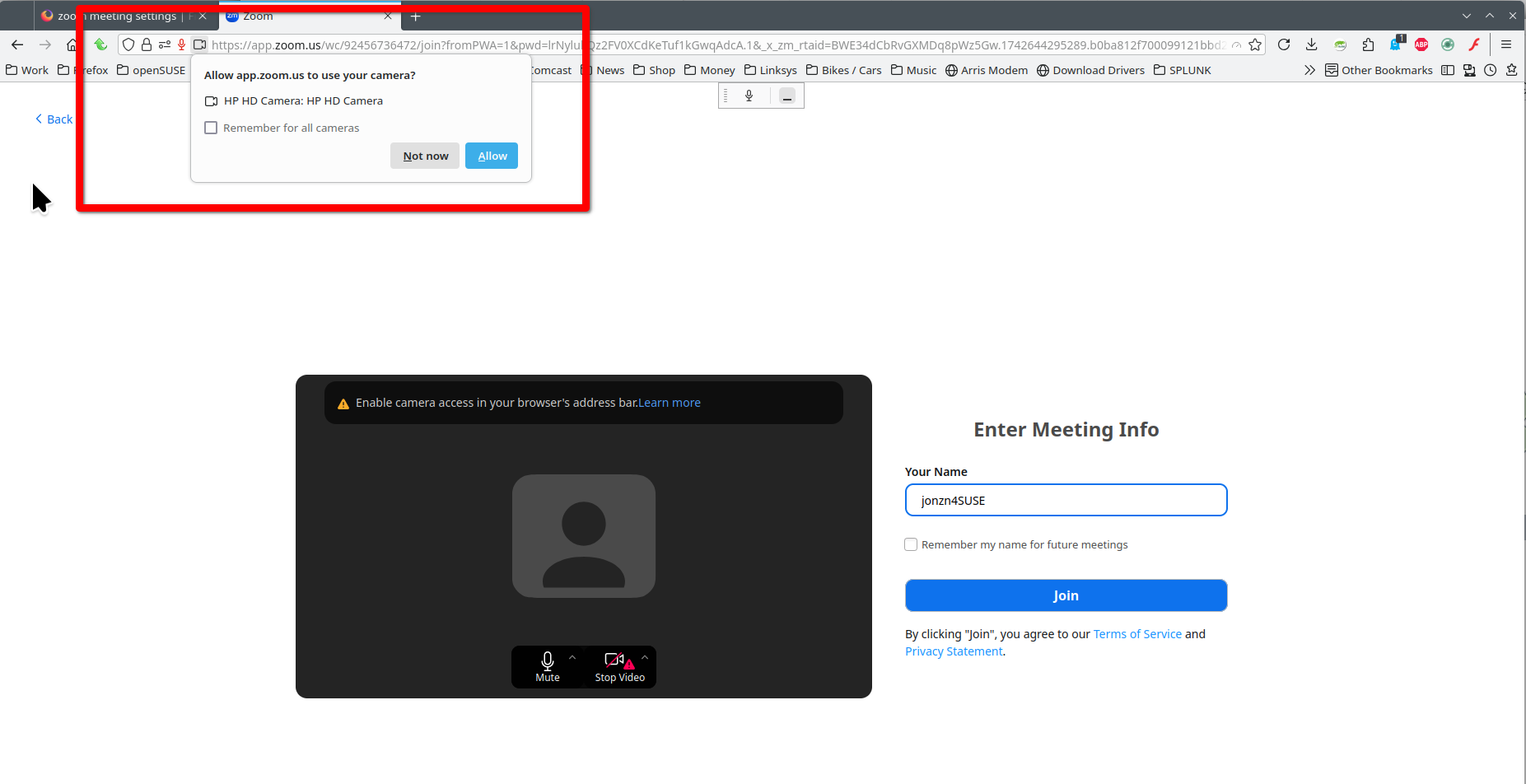Click the camera permission icon in address bar
The image size is (1526, 784).
[x=199, y=44]
